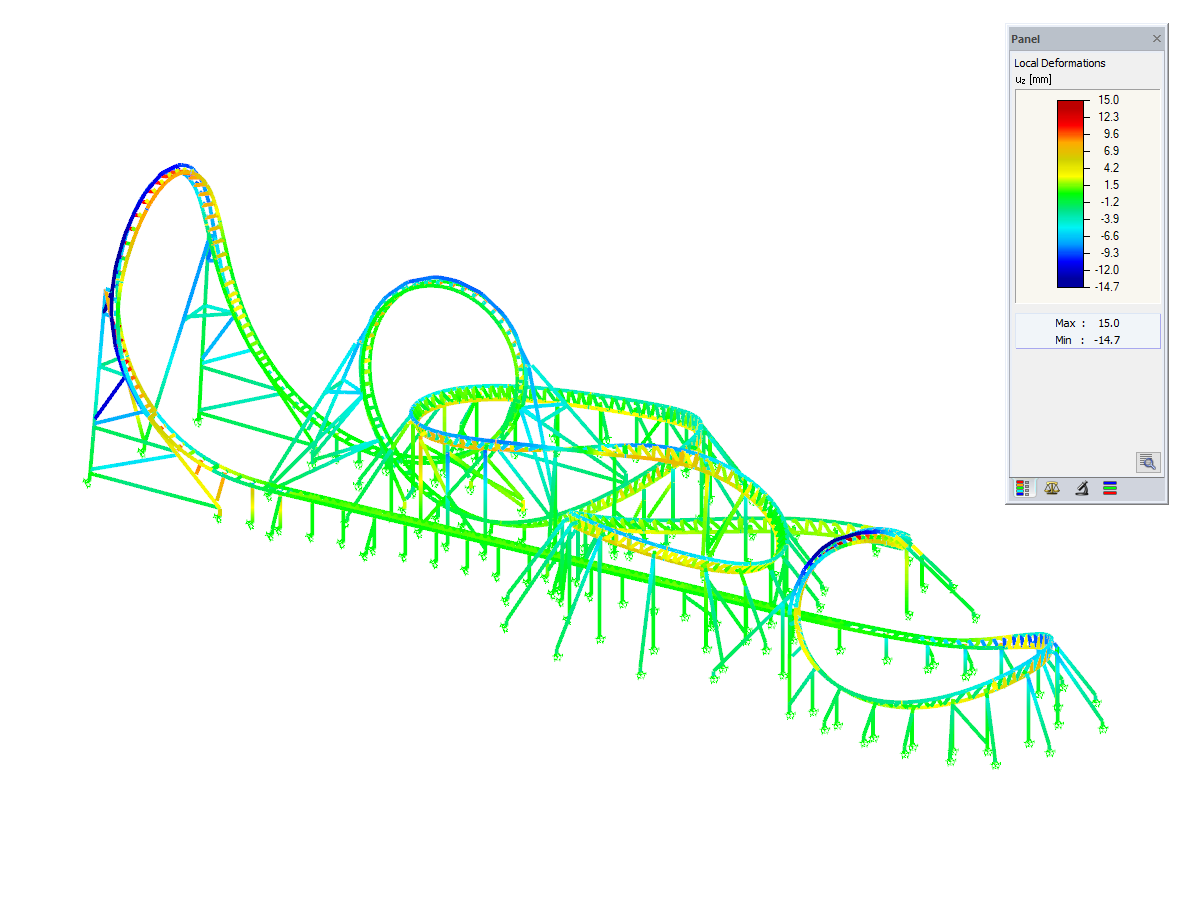
Task: Switch to the Factors tab with scales icon
Action: pyautogui.click(x=1051, y=487)
